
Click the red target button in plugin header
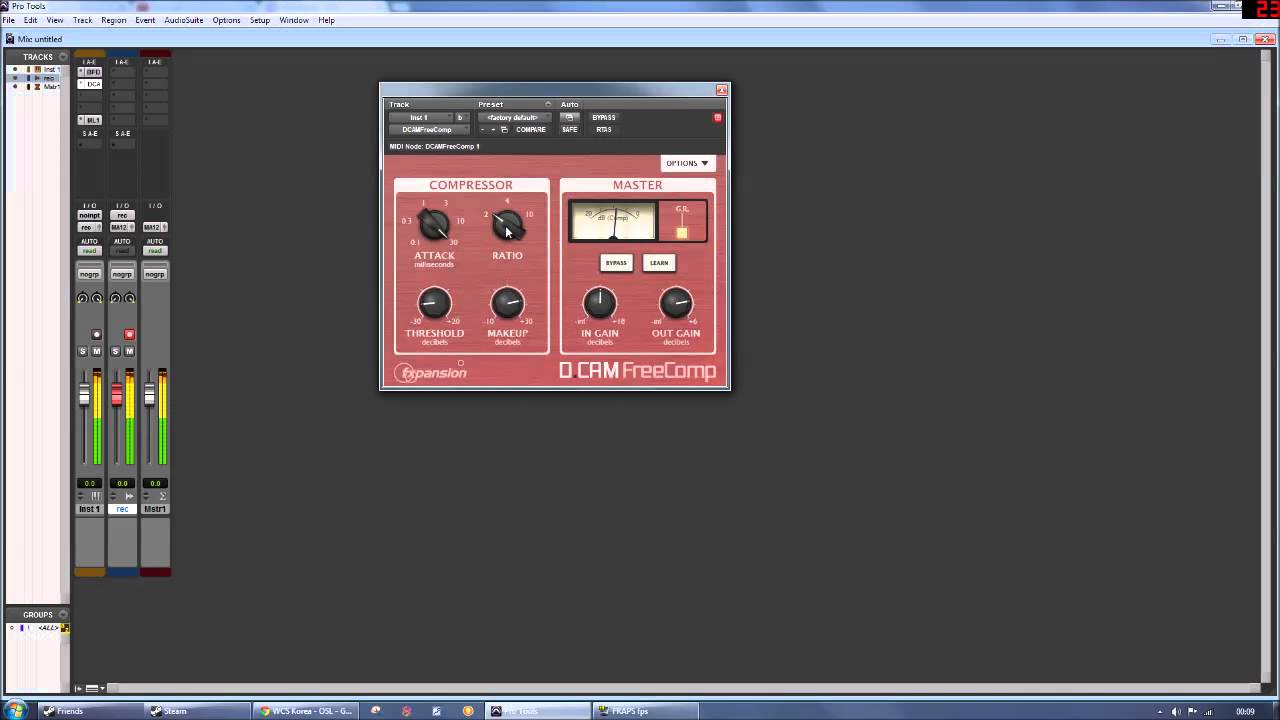(717, 118)
